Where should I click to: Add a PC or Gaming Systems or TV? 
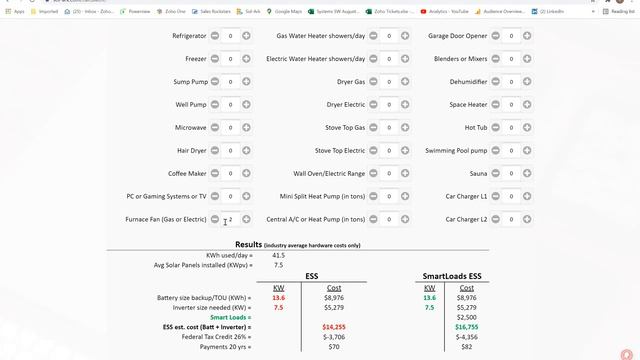pos(246,196)
